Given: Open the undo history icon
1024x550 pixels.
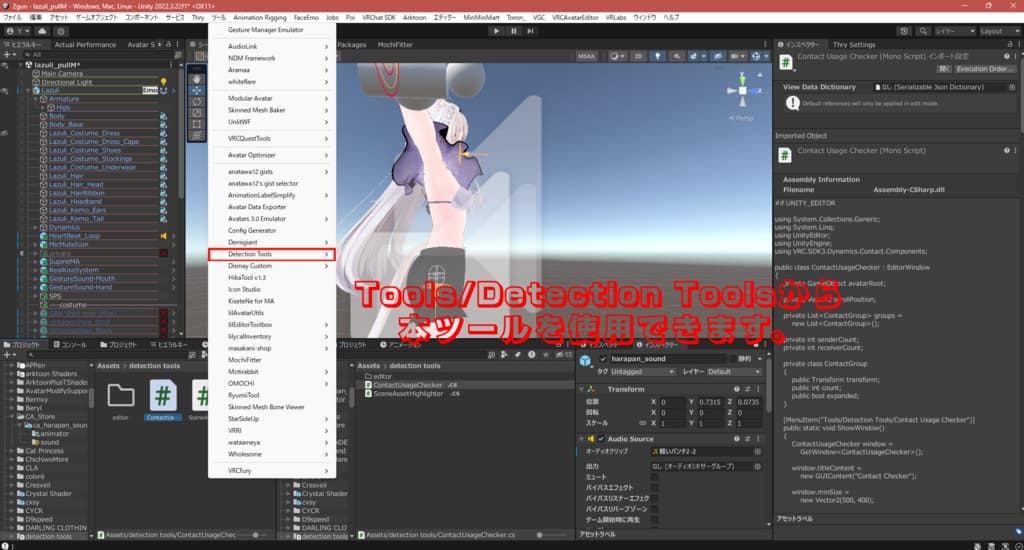Looking at the screenshot, I should click(904, 31).
